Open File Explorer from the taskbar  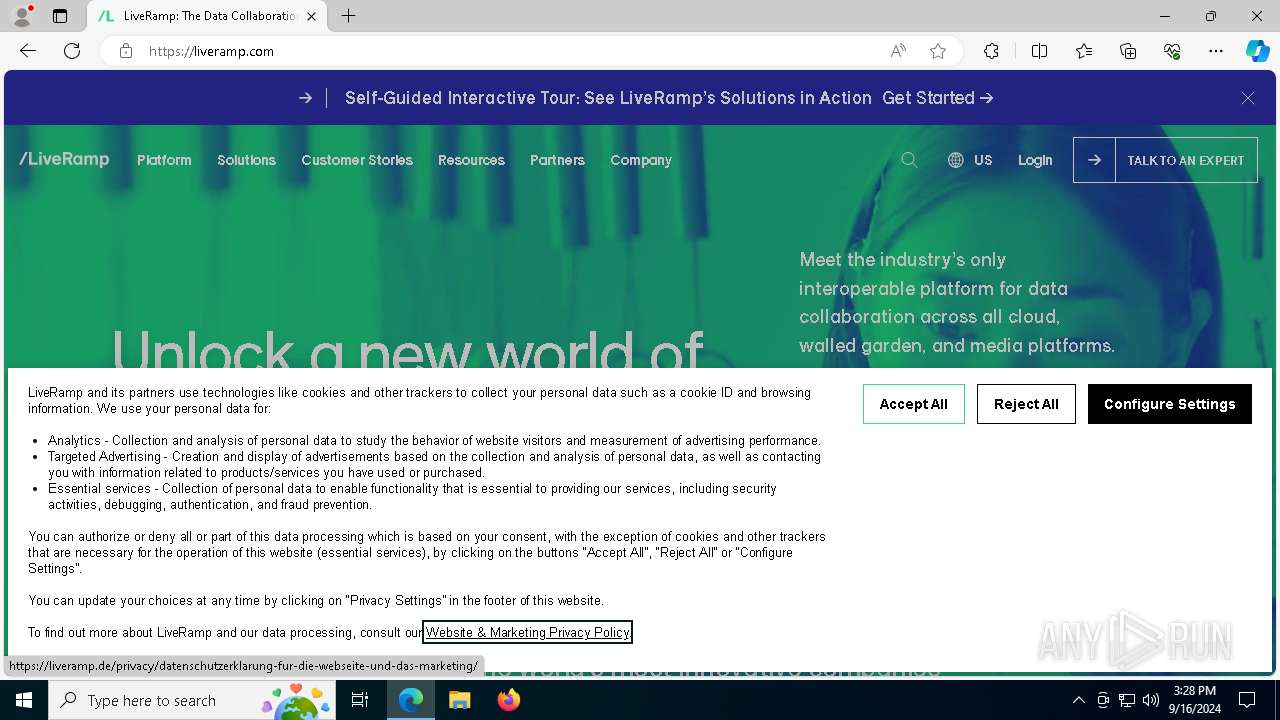[x=459, y=700]
